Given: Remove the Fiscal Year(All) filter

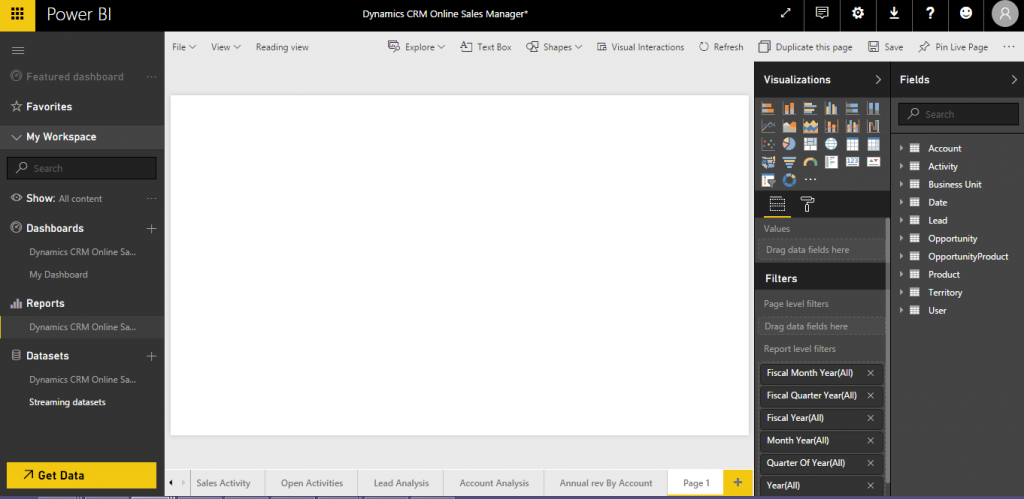Looking at the screenshot, I should coord(870,418).
